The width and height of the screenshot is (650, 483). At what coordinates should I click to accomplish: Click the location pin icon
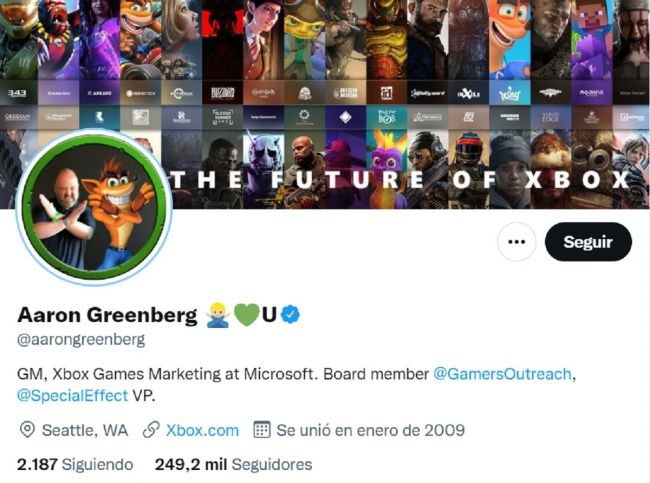point(28,430)
